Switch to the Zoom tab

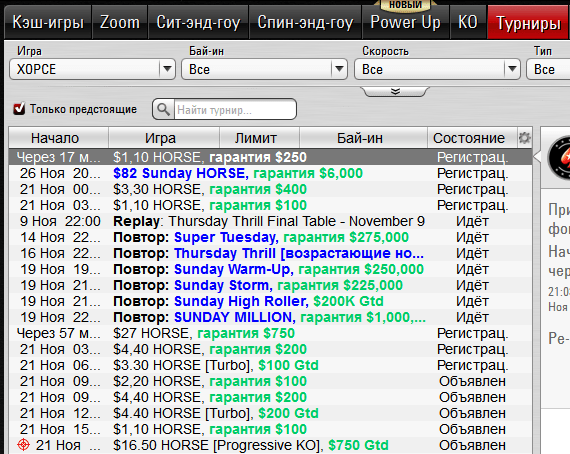[x=120, y=22]
